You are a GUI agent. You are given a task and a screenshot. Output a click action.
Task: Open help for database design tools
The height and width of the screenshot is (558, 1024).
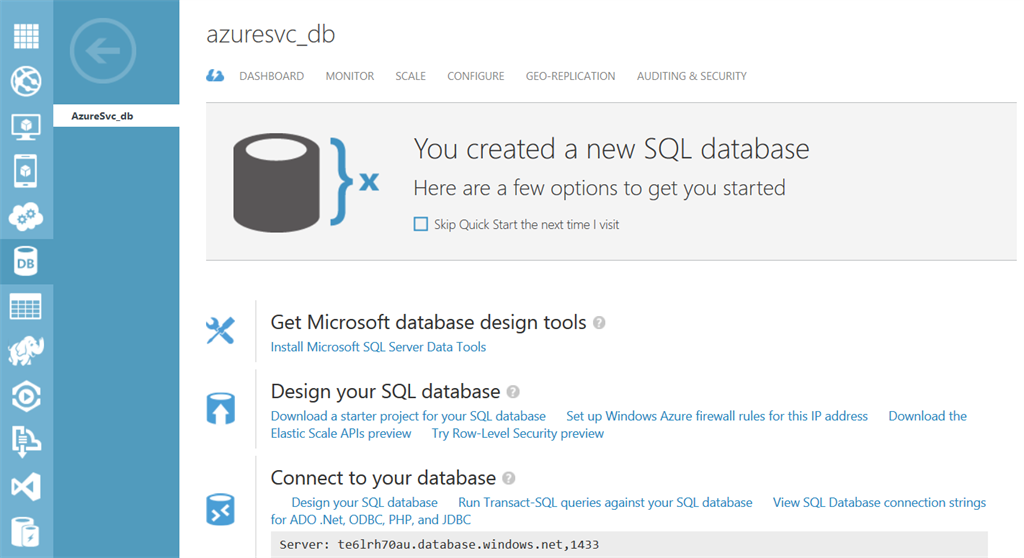click(599, 323)
